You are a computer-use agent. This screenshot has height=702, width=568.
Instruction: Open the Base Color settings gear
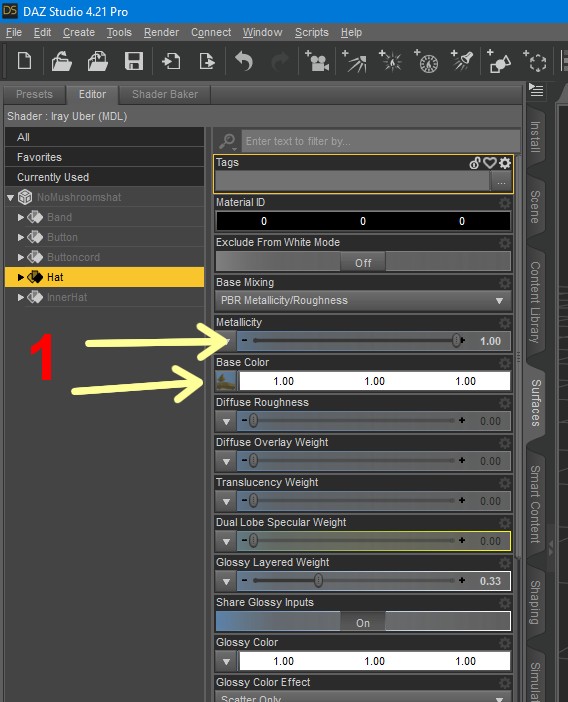(x=505, y=363)
